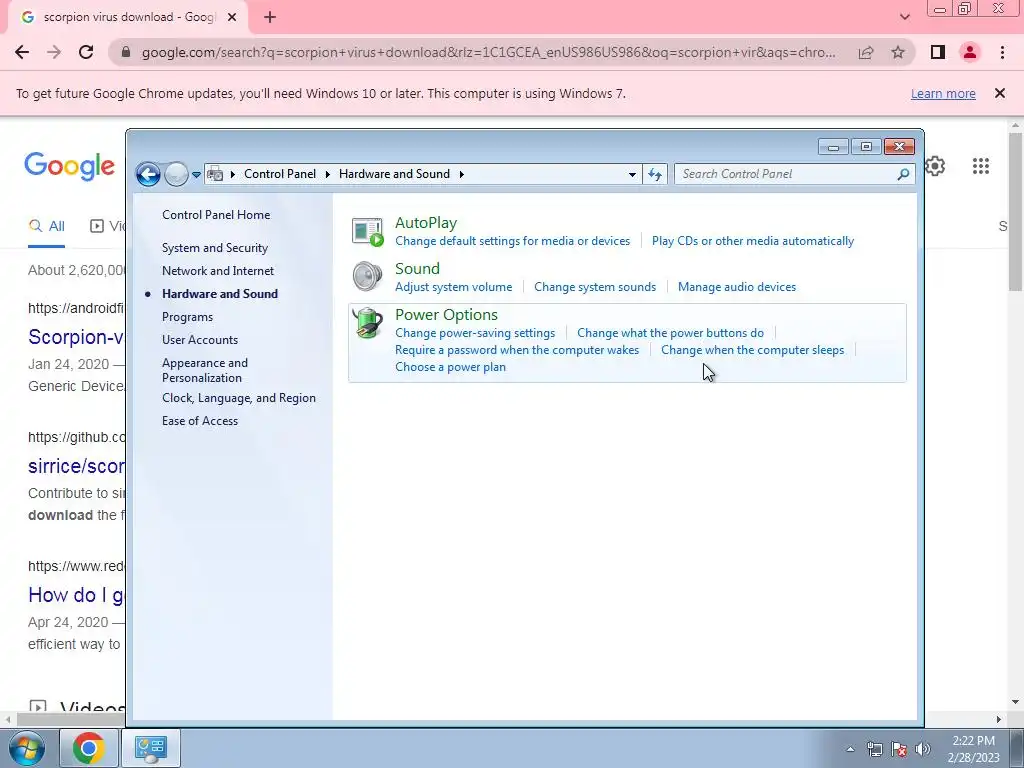Open a new Chrome tab
The image size is (1024, 768).
(270, 18)
